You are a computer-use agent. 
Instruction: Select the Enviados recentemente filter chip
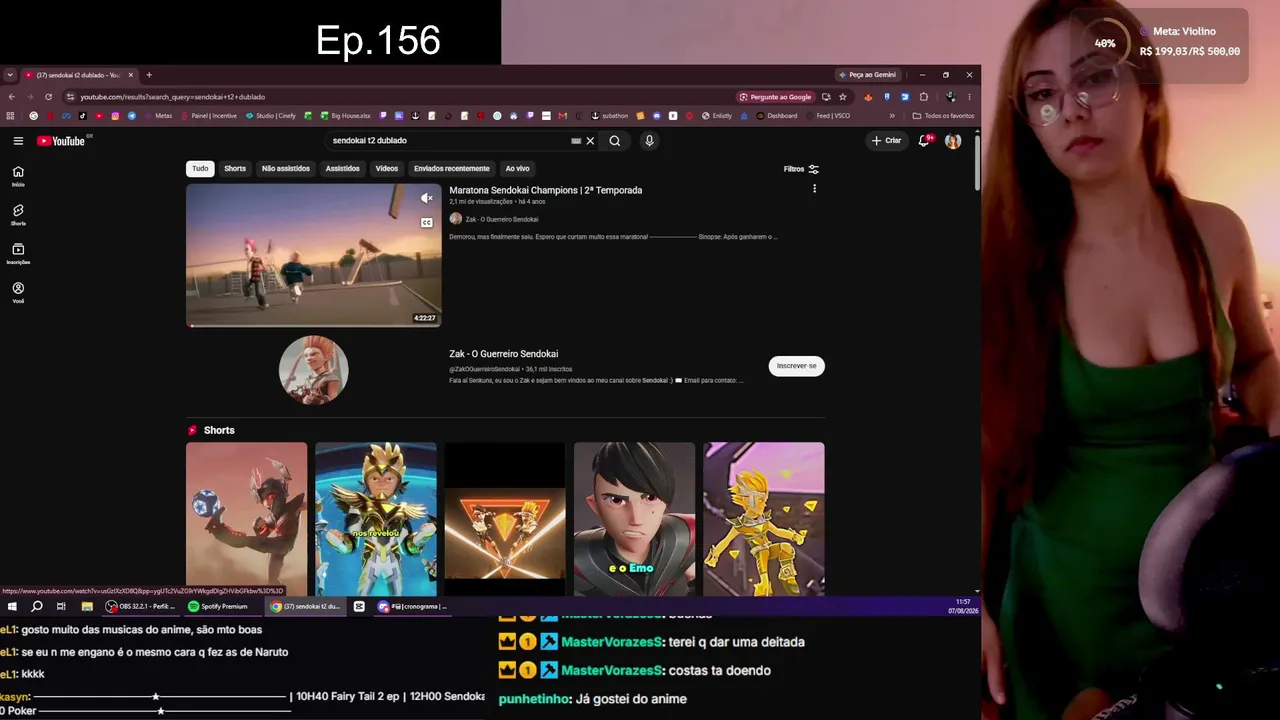[x=452, y=169]
